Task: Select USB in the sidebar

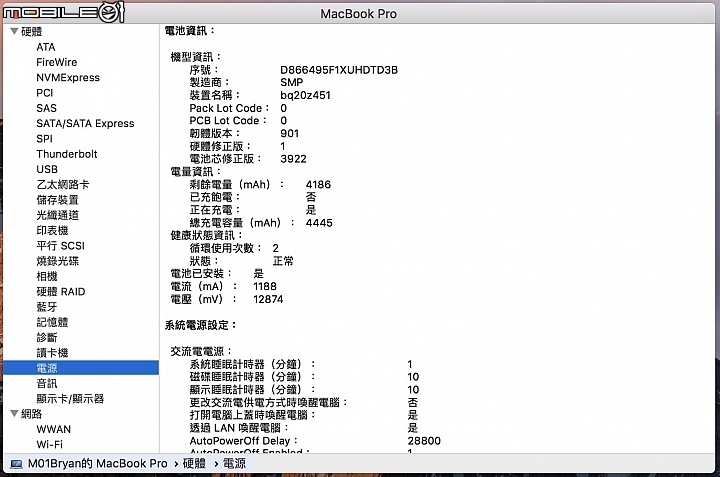Action: (x=47, y=169)
